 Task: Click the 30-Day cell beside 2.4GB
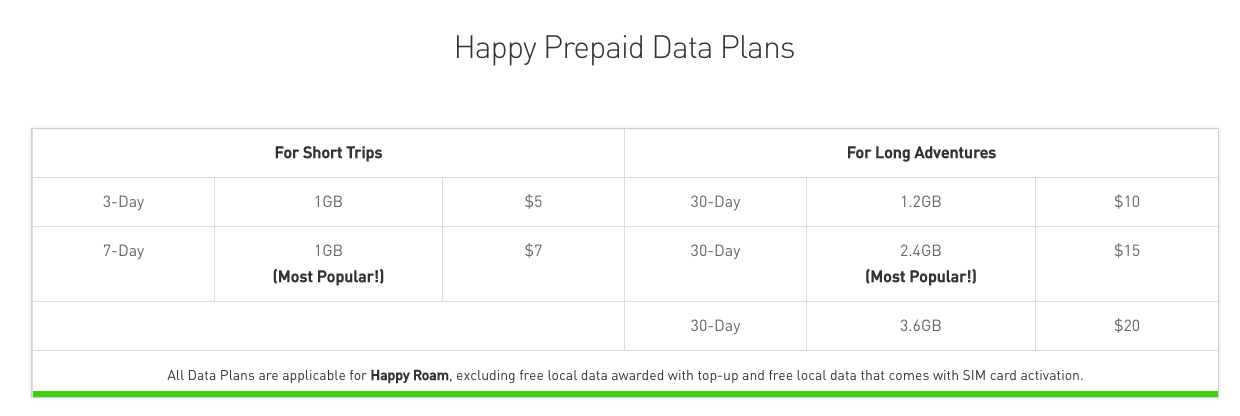[x=715, y=251]
